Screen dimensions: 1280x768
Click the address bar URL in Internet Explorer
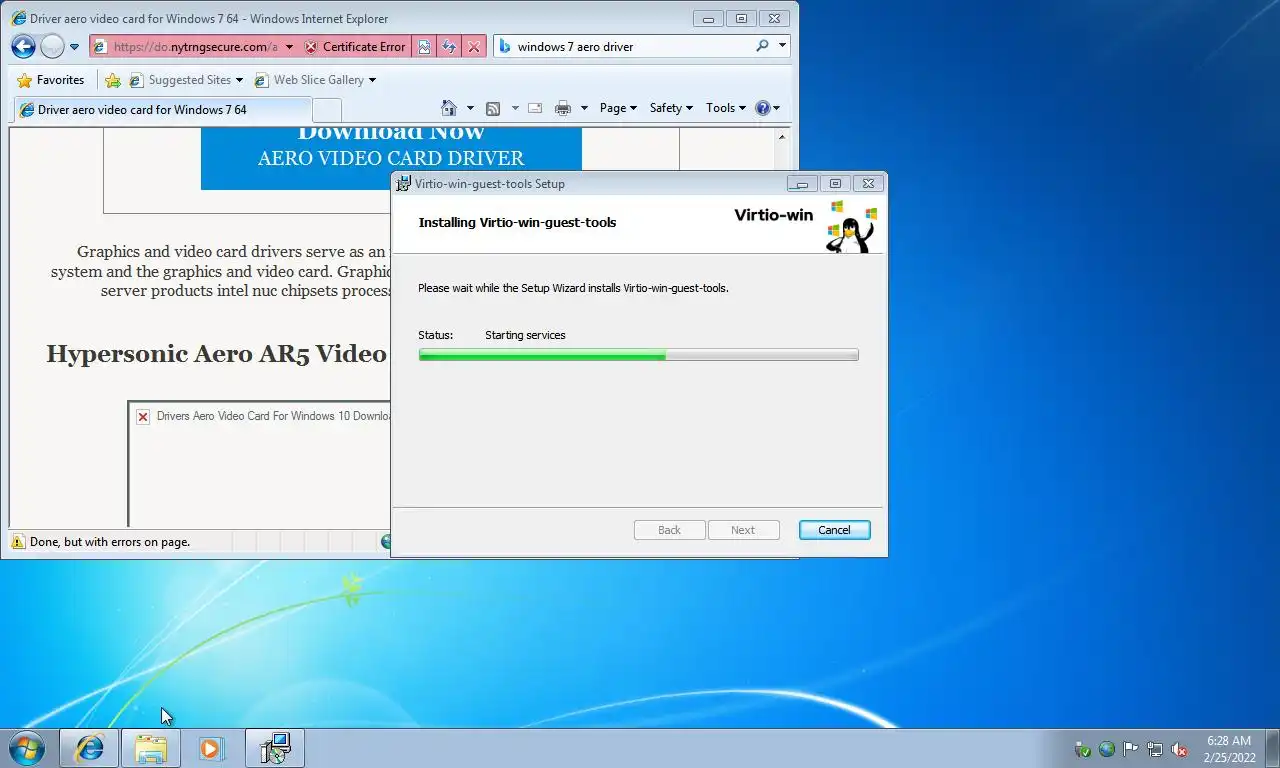[194, 46]
